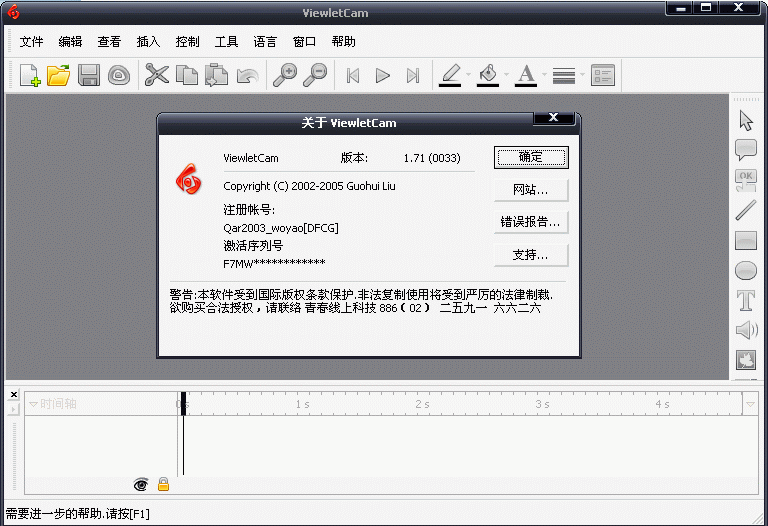Confirm dialog with 确定 button
Screen dimensions: 768x526
point(531,157)
